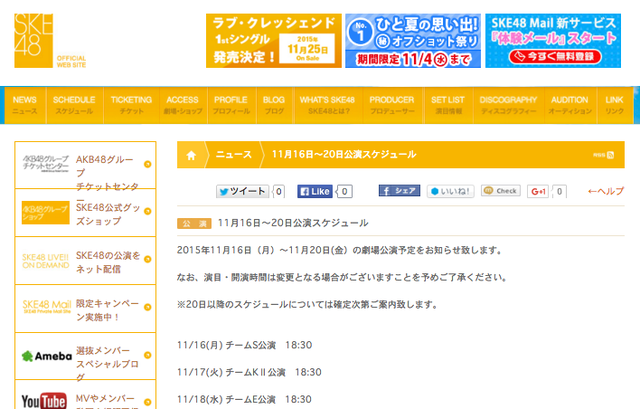Open the NEWS ニュース menu

(24, 105)
